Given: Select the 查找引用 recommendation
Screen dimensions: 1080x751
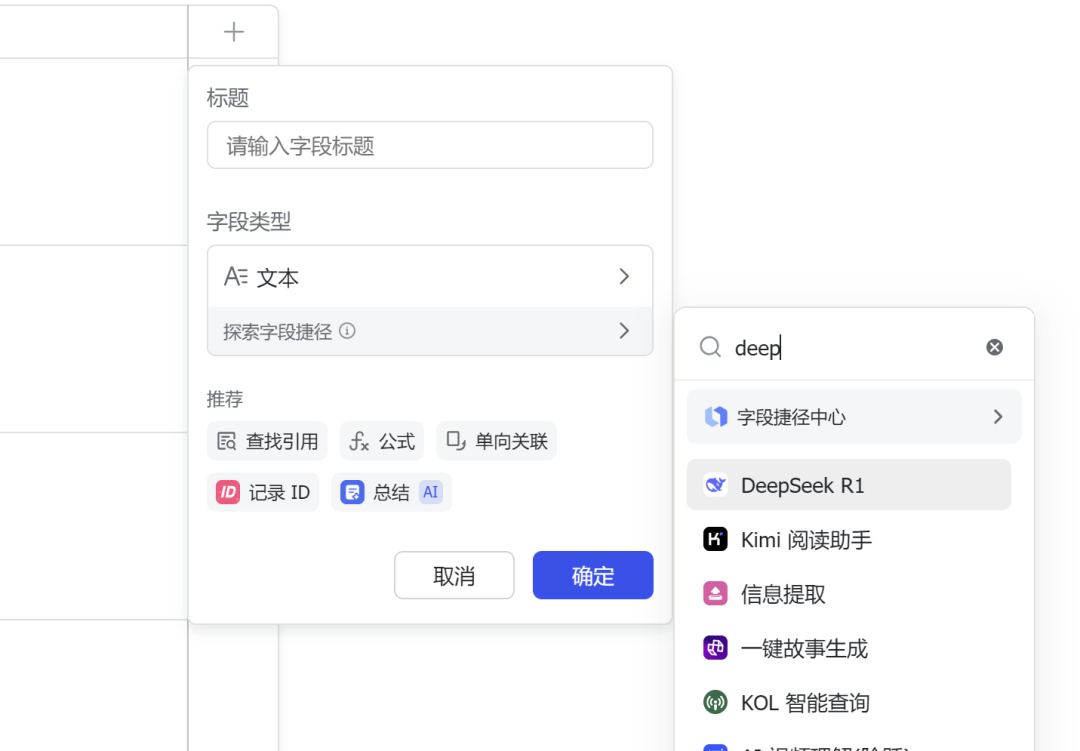Looking at the screenshot, I should click(x=267, y=441).
